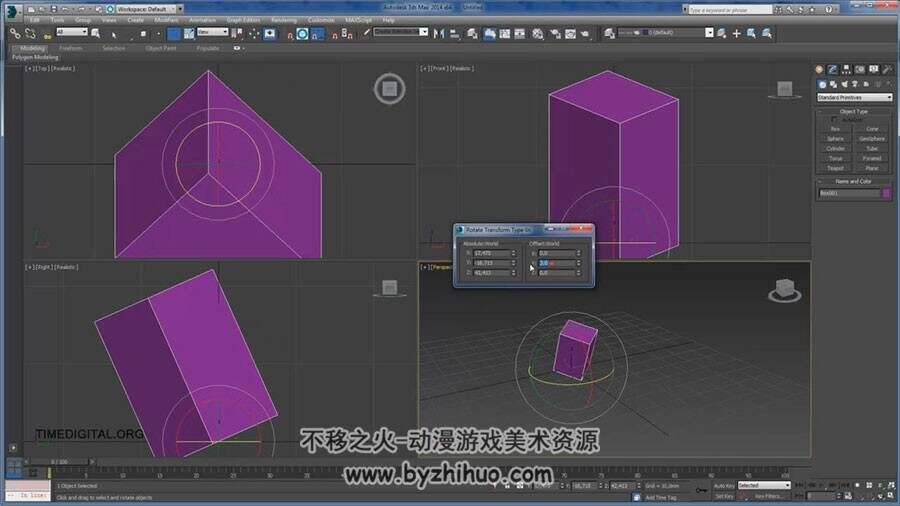Screen dimensions: 900x506
Task: Open the Utilities wrench tab in command panel
Action: click(887, 69)
